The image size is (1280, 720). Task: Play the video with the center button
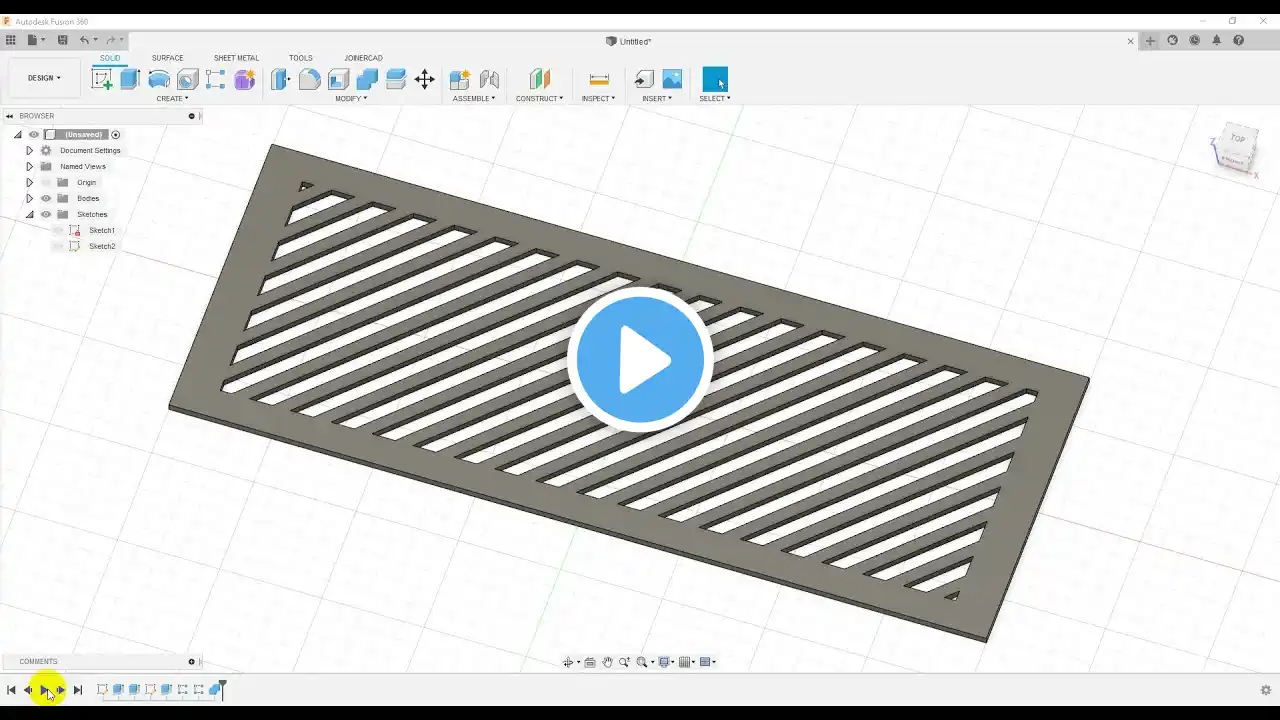click(640, 360)
